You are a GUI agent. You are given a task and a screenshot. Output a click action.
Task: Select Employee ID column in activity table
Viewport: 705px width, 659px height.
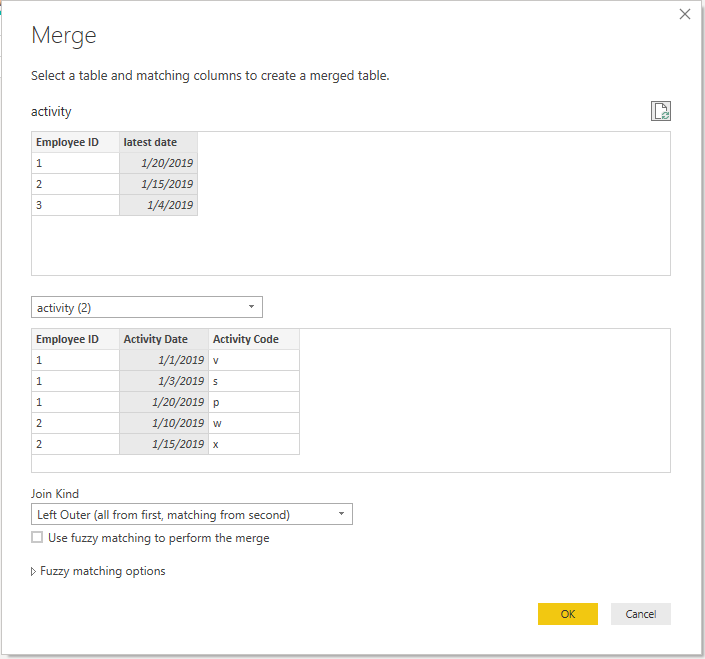[x=75, y=142]
